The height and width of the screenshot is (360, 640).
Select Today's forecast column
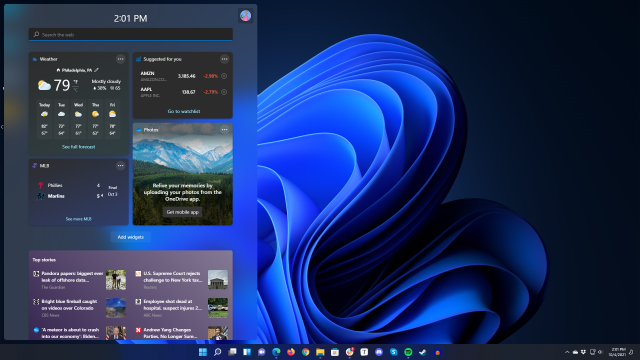pos(44,119)
